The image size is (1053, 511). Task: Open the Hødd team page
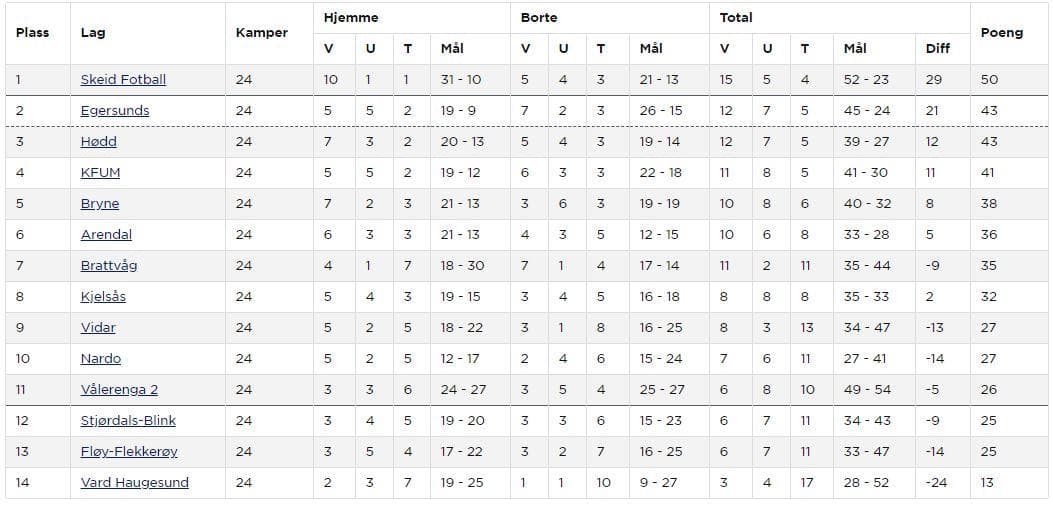[x=99, y=142]
